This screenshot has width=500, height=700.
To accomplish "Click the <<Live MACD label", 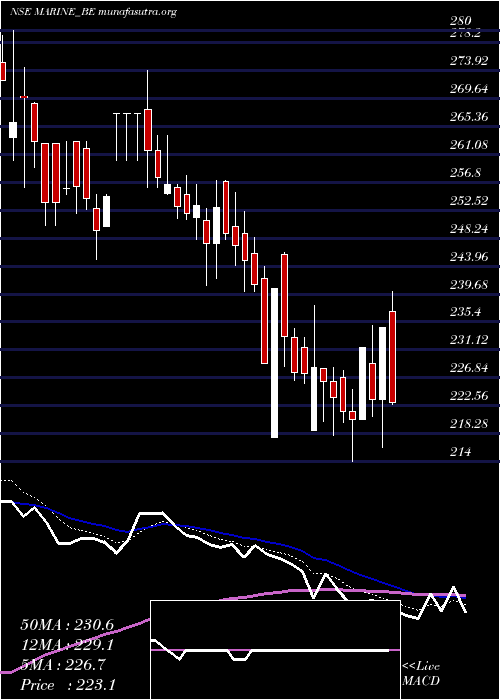I will [x=421, y=674].
